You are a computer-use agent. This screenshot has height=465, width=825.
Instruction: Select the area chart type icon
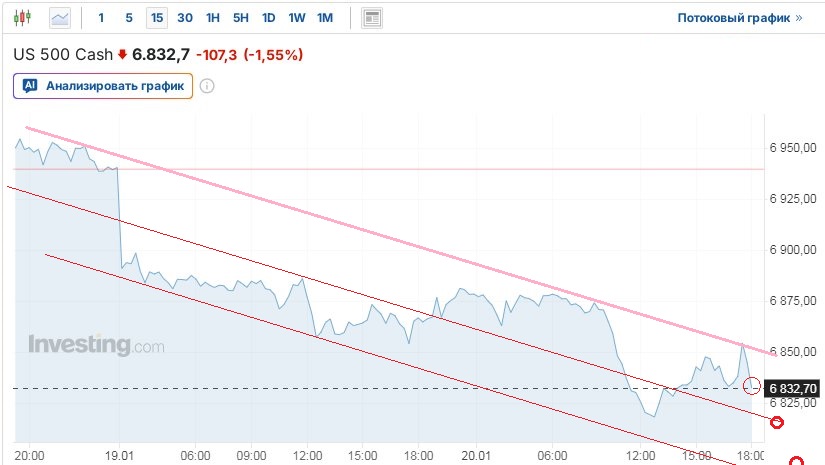tap(60, 18)
